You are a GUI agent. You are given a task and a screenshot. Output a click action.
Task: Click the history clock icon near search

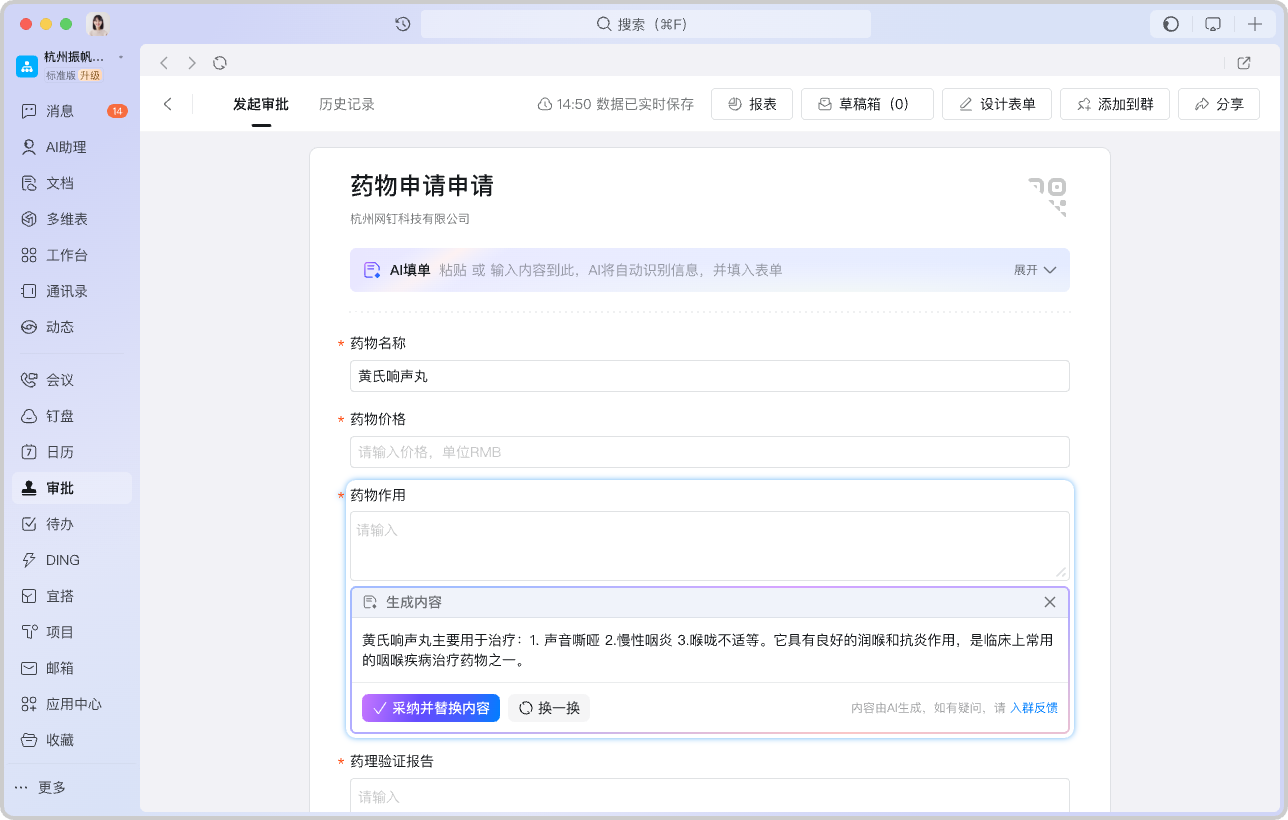tap(402, 24)
